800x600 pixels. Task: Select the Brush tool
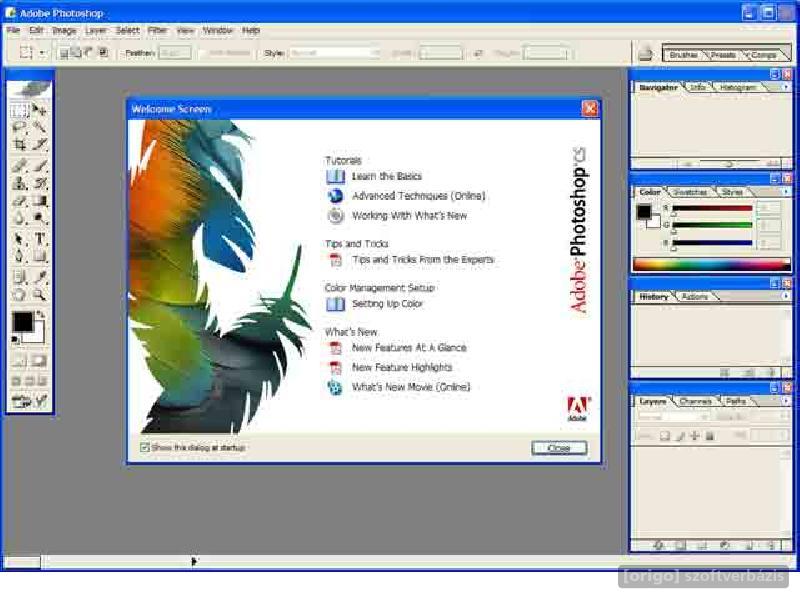(x=39, y=165)
